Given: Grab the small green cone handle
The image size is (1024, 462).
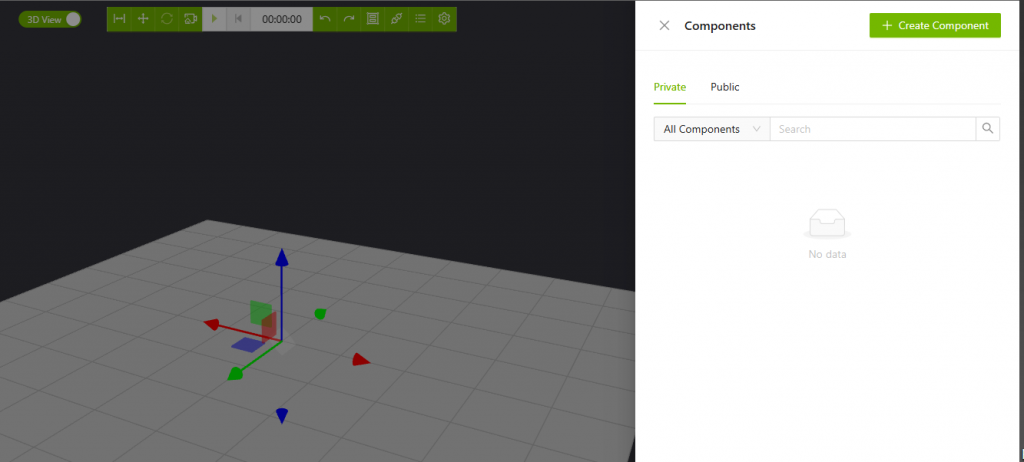Looking at the screenshot, I should point(320,314).
